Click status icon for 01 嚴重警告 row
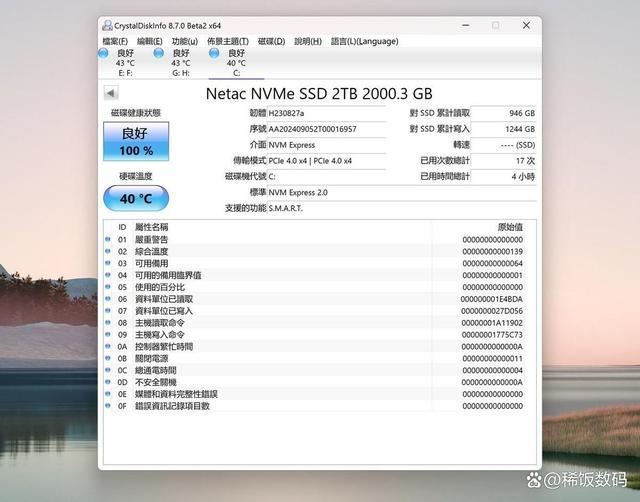 coord(108,240)
